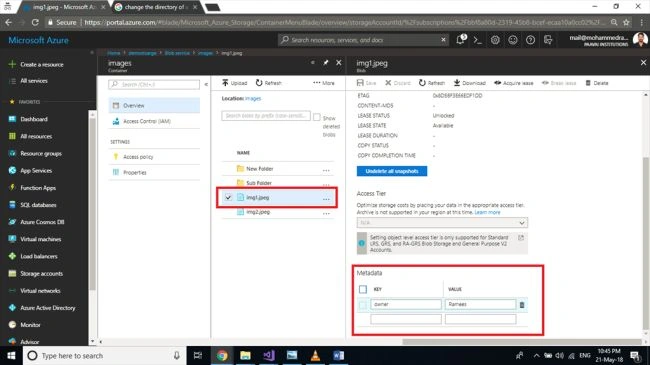Image resolution: width=650 pixels, height=365 pixels.
Task: Click the blob prefix search field
Action: coord(266,116)
